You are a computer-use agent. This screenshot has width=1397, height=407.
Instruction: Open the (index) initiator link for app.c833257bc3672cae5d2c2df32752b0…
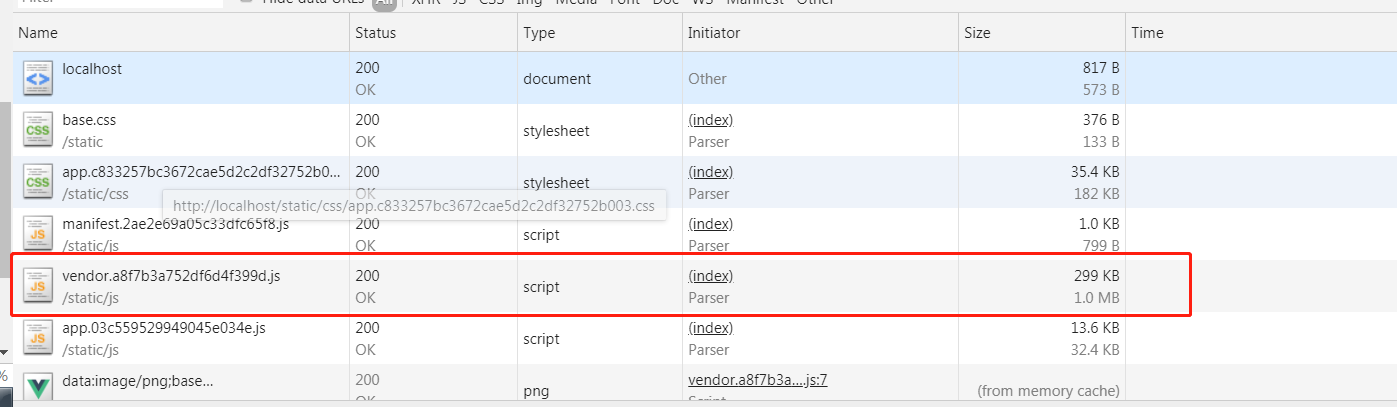(x=711, y=172)
